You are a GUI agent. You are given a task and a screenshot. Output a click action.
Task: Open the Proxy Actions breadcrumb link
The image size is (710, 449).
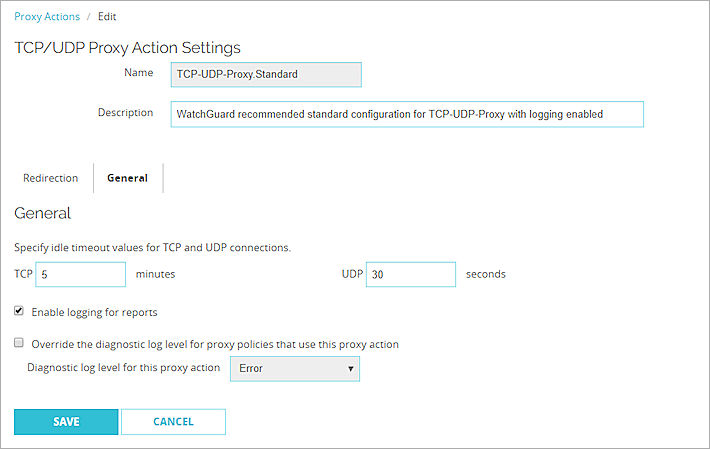coord(45,17)
